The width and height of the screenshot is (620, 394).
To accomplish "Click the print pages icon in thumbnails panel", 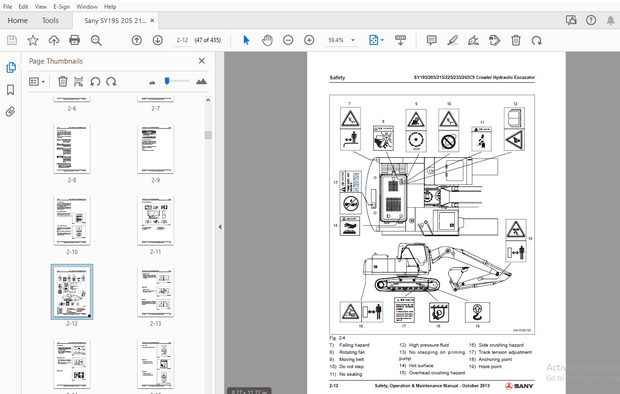I will tap(79, 81).
